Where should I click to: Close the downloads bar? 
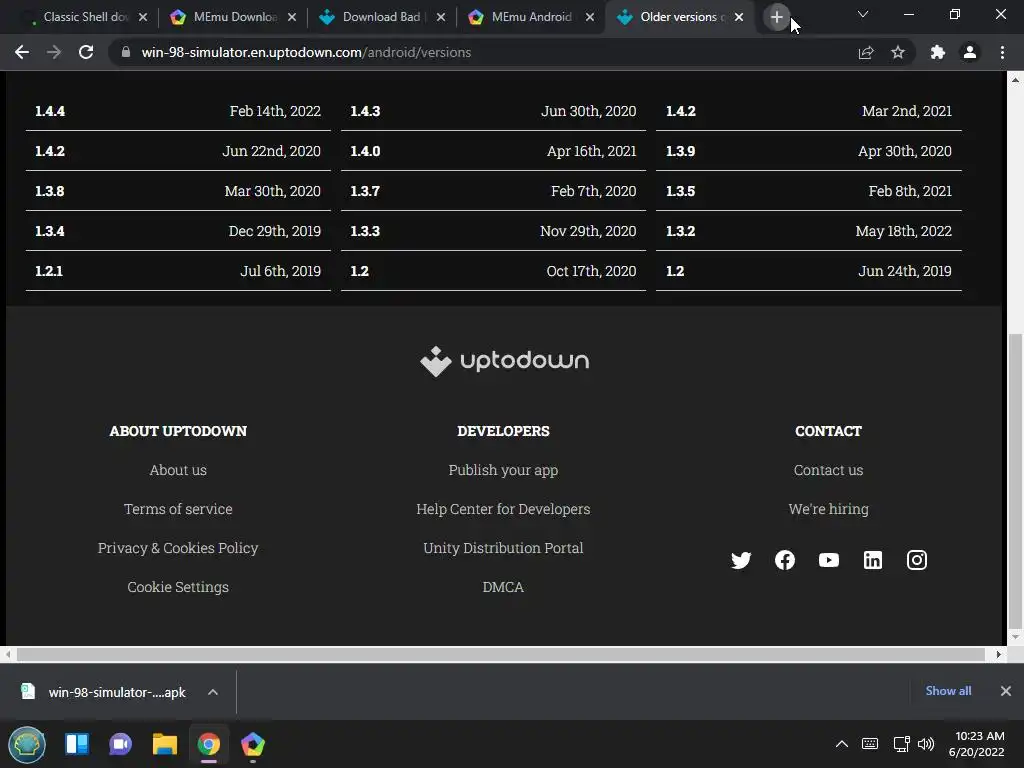pyautogui.click(x=1006, y=691)
